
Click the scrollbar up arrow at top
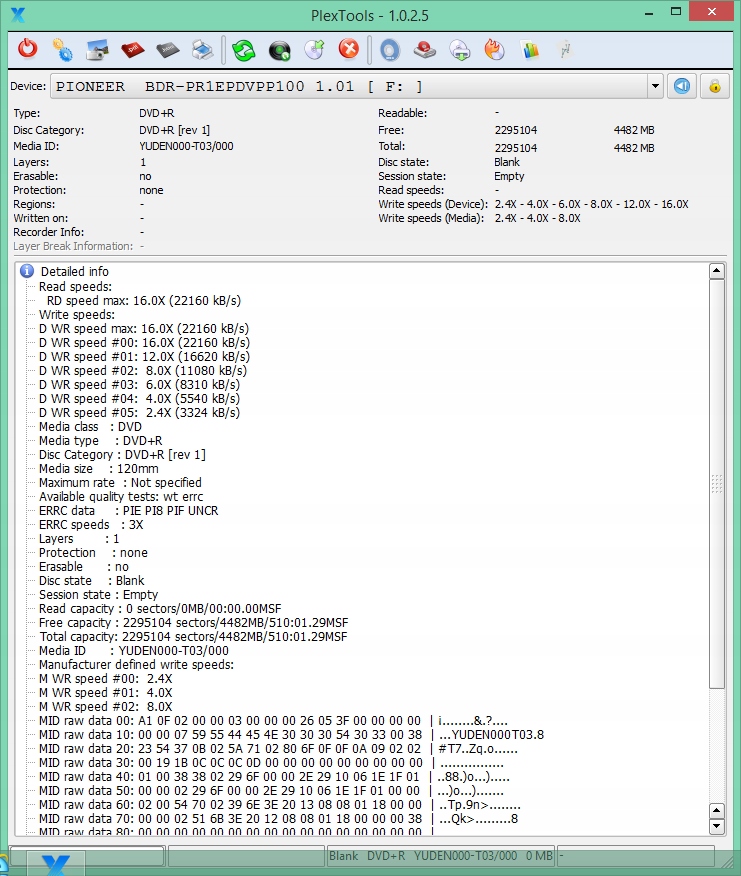click(x=717, y=271)
